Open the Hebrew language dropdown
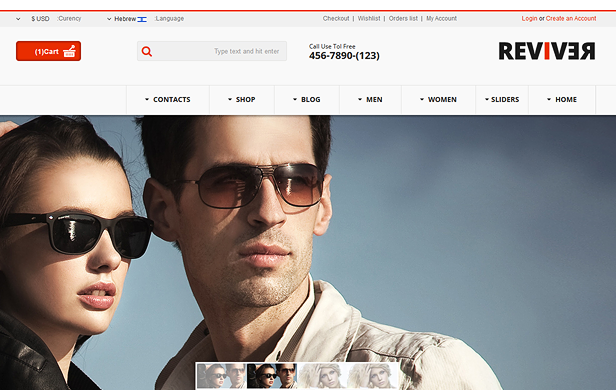The height and width of the screenshot is (390, 616). (x=125, y=19)
